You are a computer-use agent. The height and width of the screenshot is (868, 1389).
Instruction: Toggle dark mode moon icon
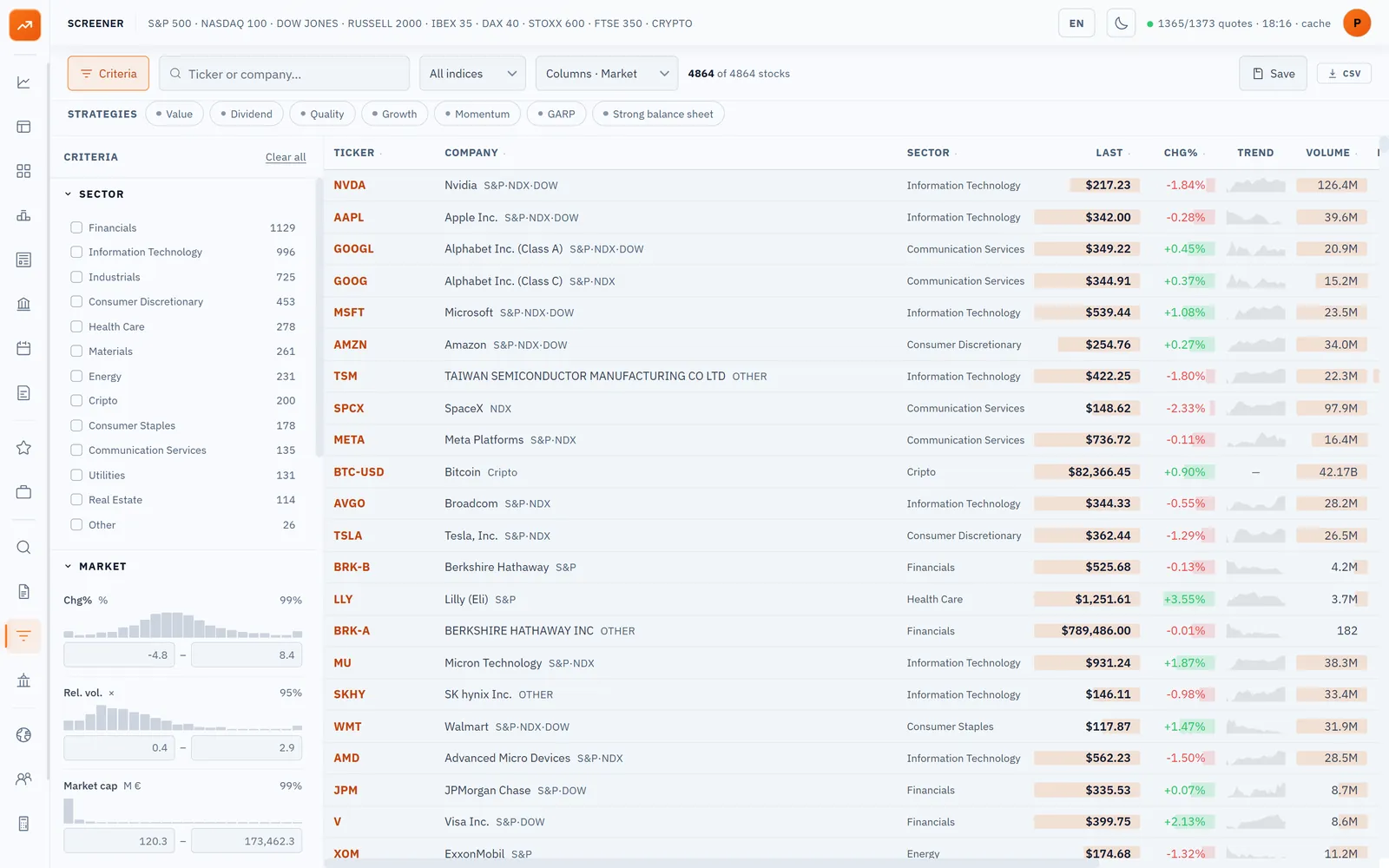click(1121, 23)
